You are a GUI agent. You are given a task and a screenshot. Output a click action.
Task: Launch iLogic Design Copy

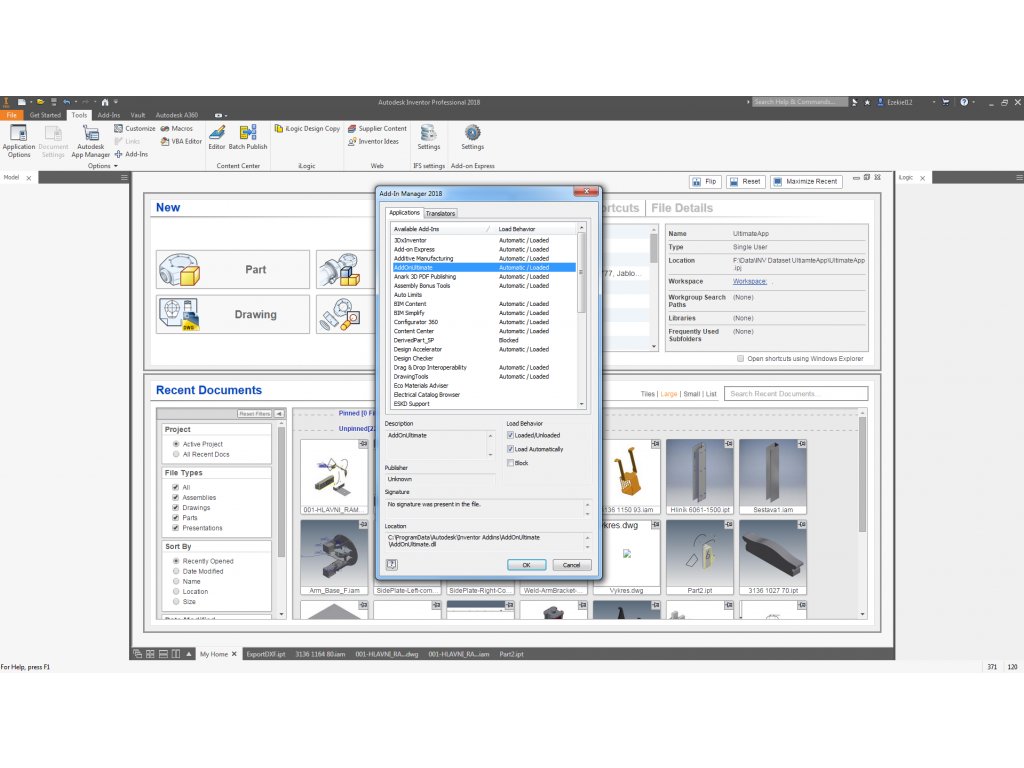(x=307, y=129)
